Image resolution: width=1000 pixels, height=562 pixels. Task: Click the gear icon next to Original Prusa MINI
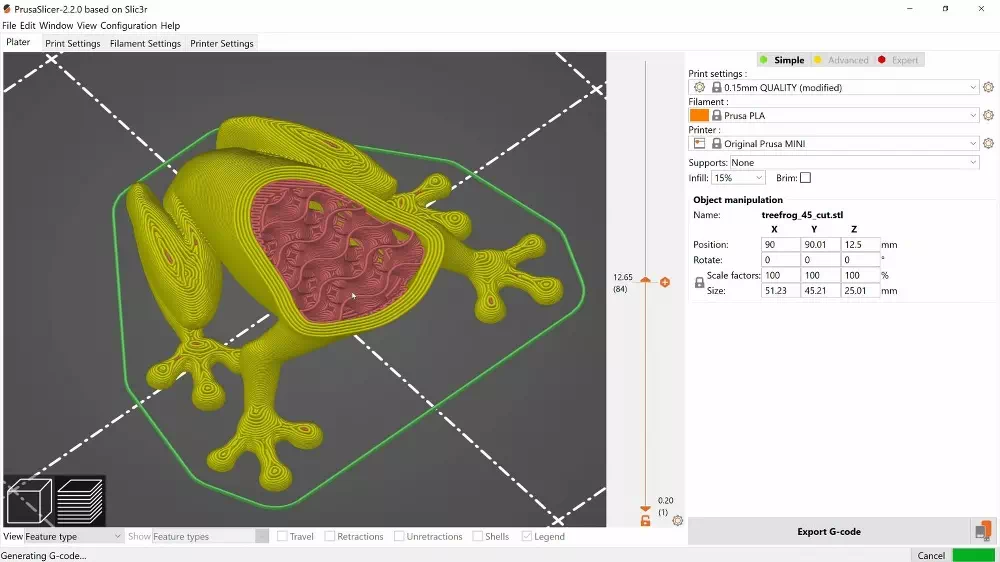988,144
